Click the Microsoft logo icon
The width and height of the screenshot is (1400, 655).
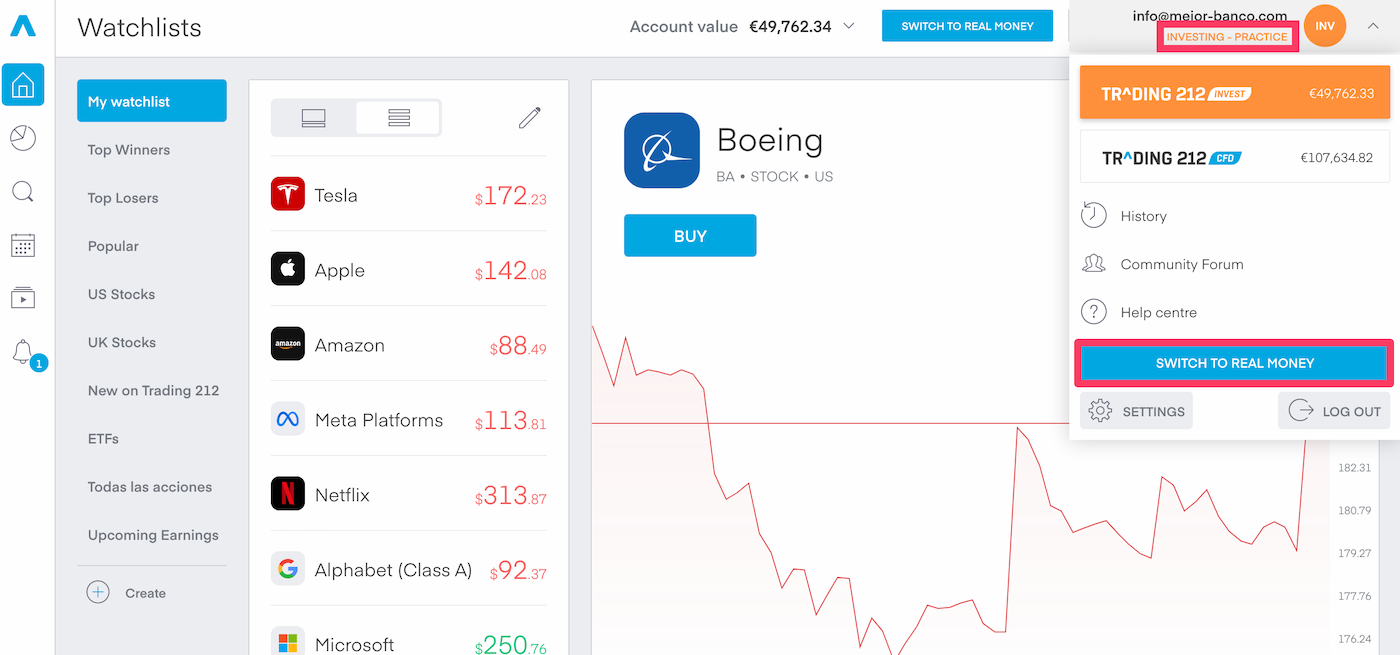point(288,643)
